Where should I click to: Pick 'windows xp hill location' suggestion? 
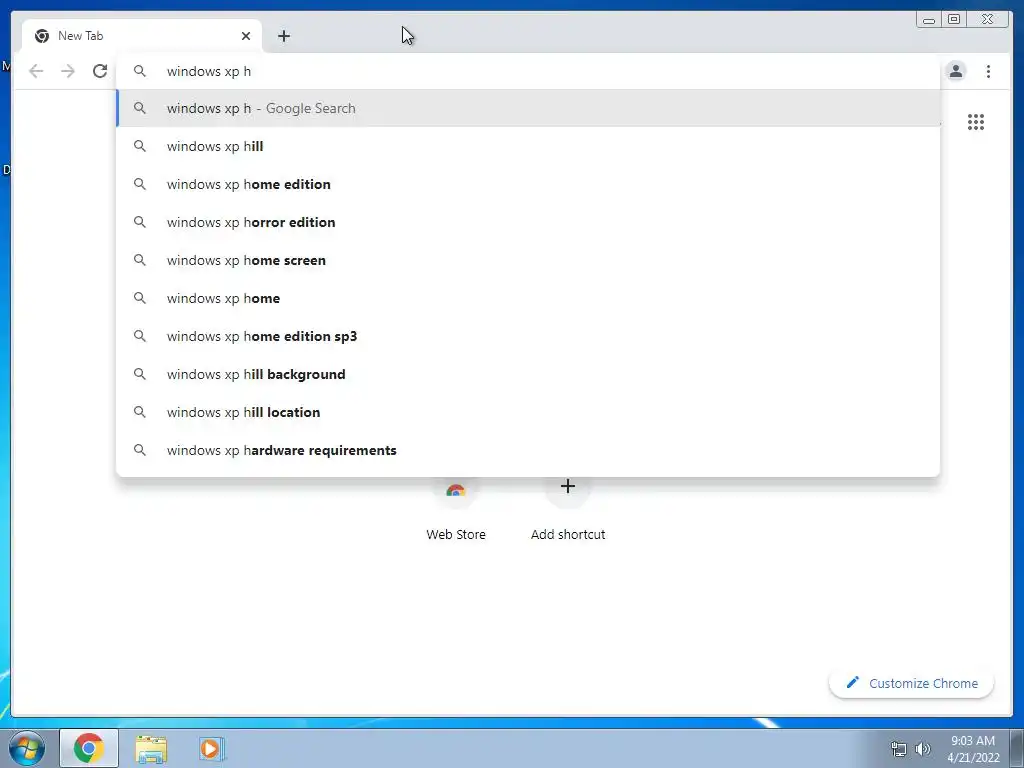click(528, 412)
